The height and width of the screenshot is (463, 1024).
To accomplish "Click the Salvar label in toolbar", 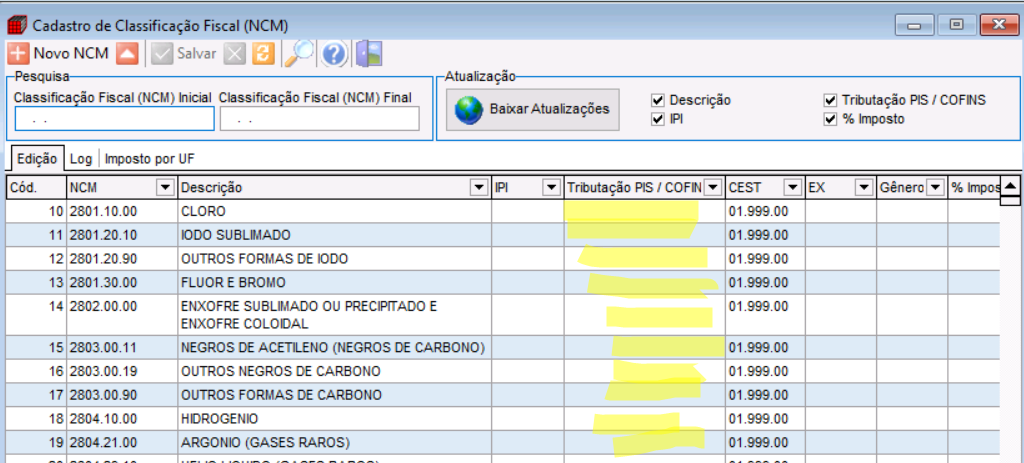I will [197, 54].
